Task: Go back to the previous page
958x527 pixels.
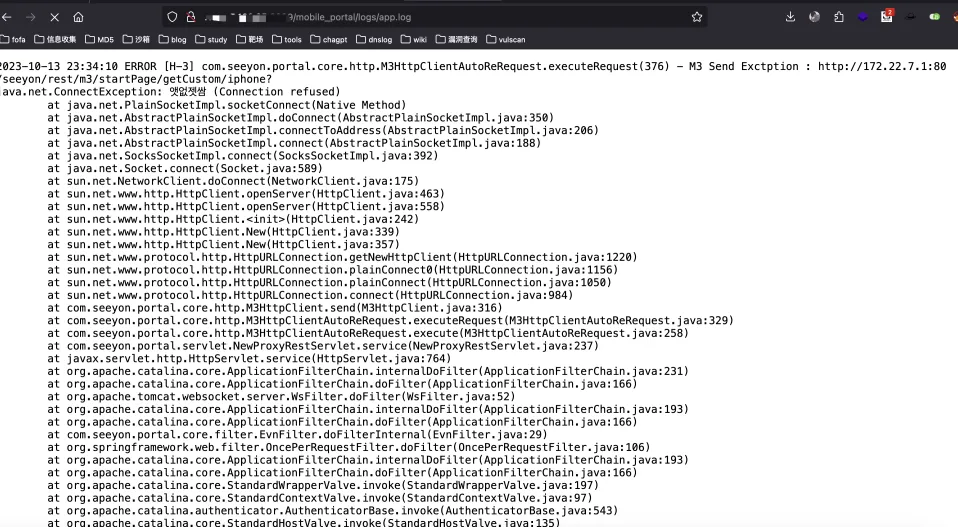Action: (7, 17)
